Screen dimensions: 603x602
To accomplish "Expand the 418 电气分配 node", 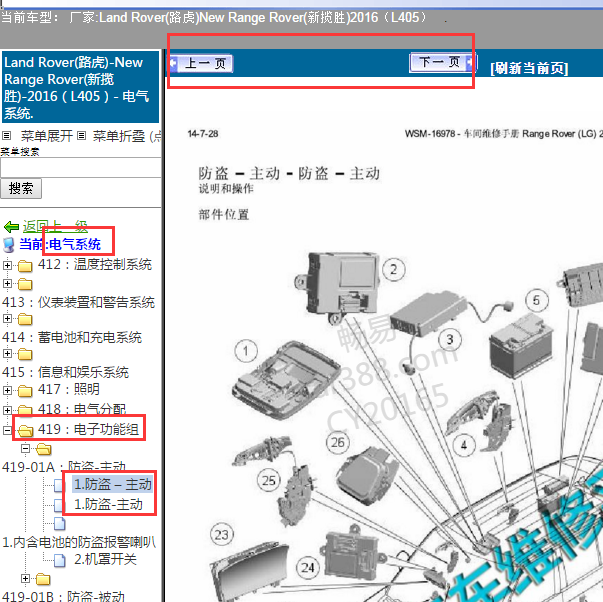I will coord(7,410).
